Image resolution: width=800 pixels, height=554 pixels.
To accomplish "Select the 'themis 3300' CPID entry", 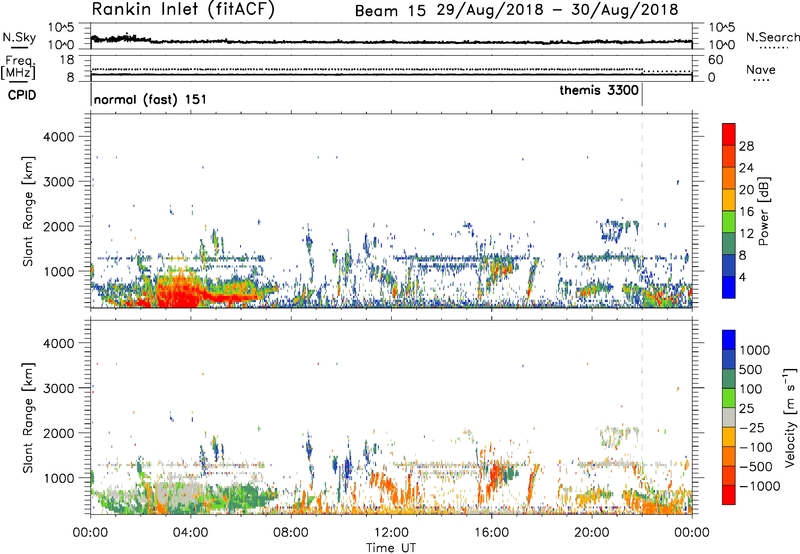I will [599, 91].
